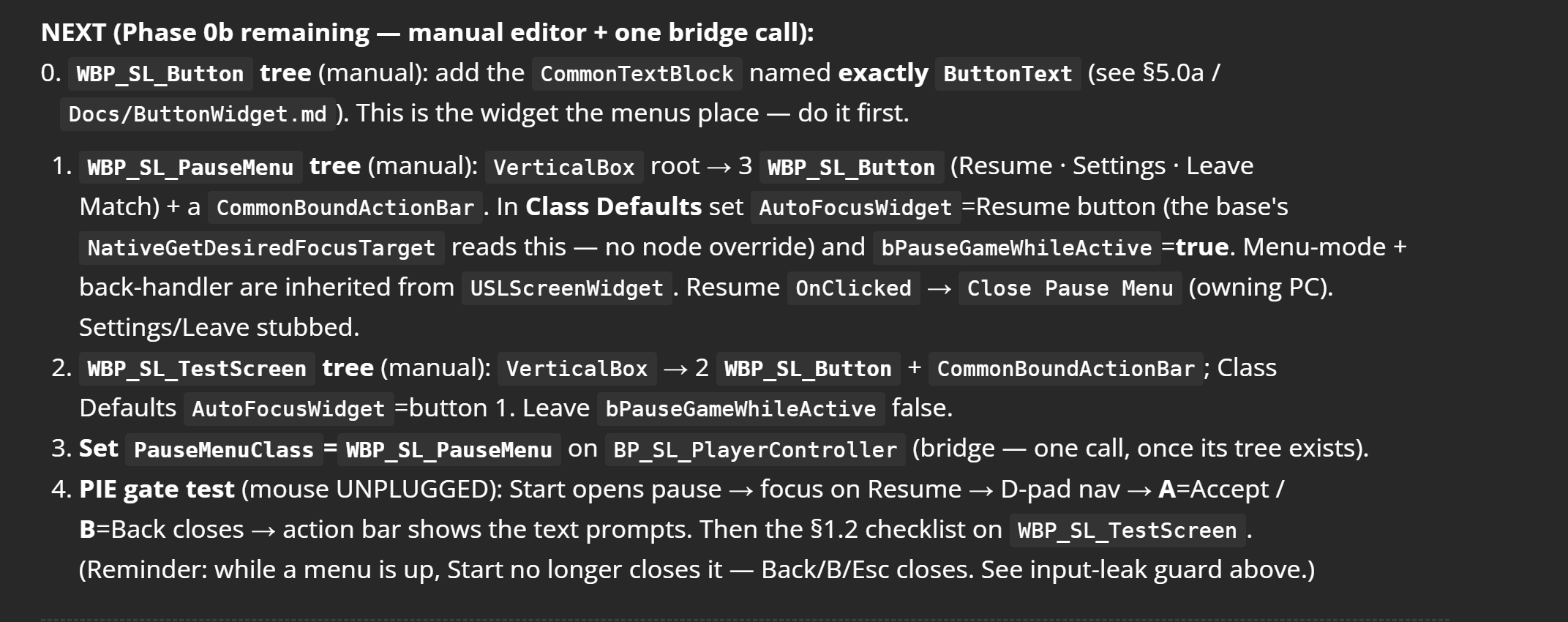Click the NEXT (Phase 0b remaining) heading
The width and height of the screenshot is (1568, 622).
coord(427,33)
